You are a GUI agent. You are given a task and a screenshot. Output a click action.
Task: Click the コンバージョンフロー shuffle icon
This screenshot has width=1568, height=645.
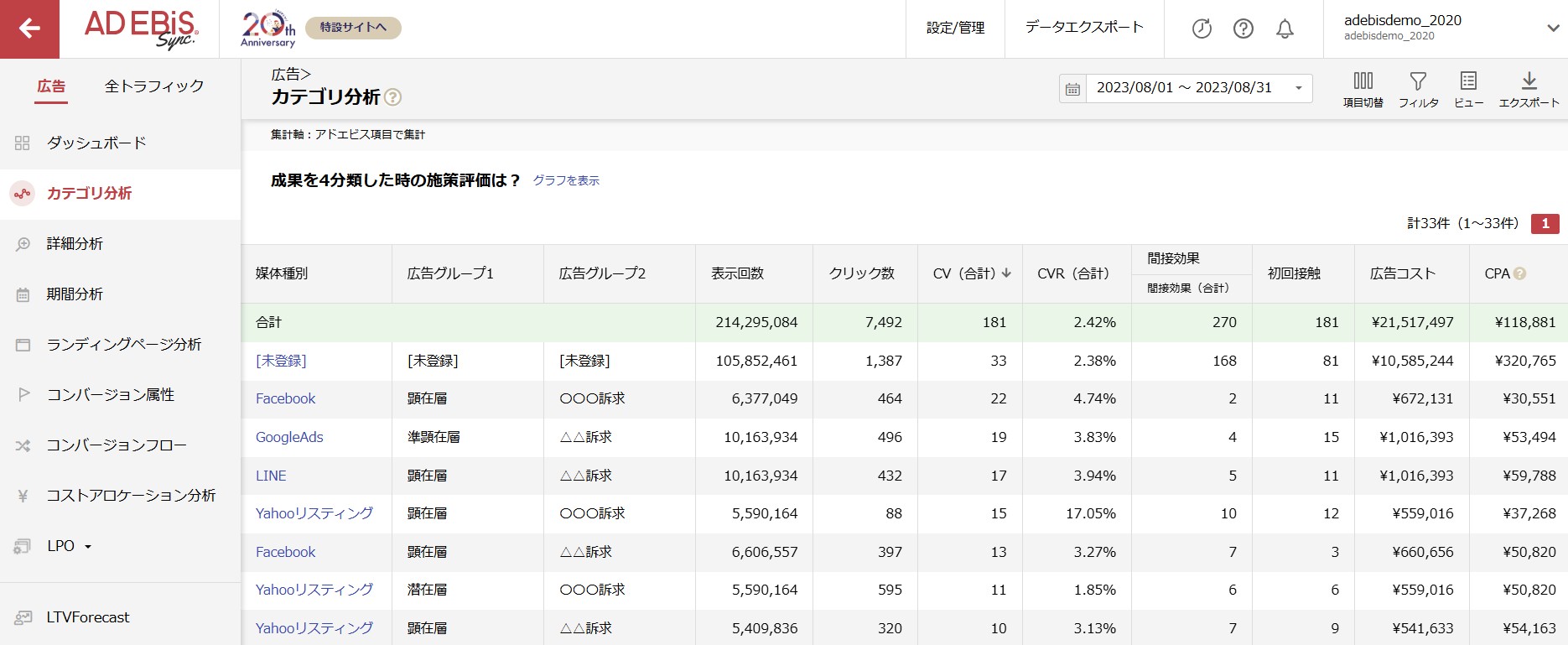click(x=23, y=445)
